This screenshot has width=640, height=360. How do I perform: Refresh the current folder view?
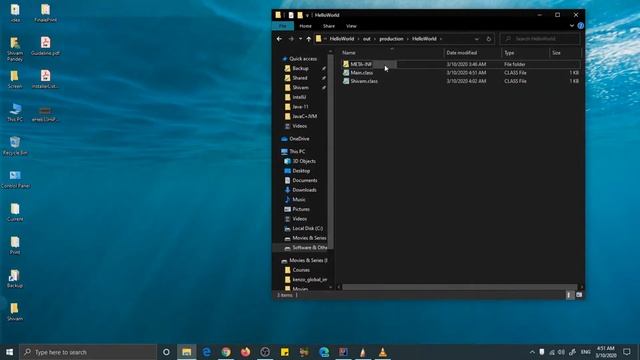pyautogui.click(x=489, y=39)
